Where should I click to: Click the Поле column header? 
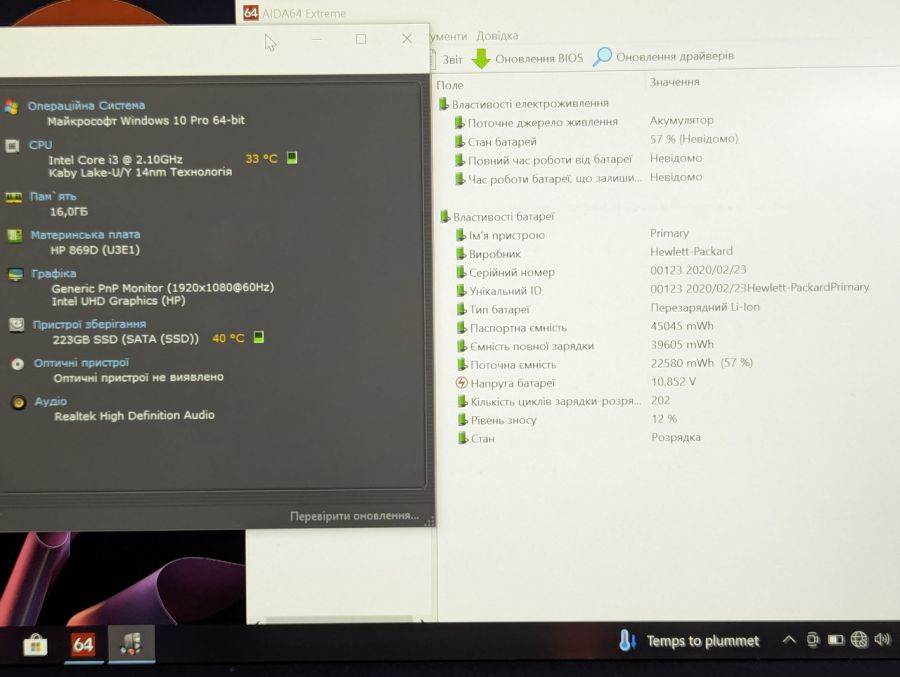(x=450, y=85)
